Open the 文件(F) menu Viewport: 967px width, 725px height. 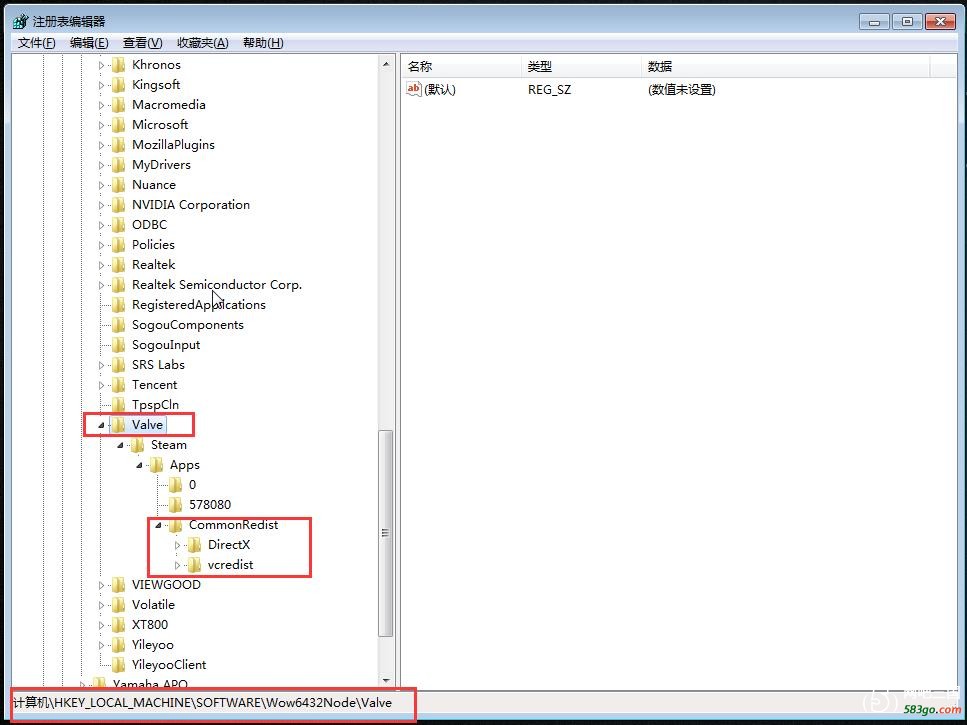pyautogui.click(x=36, y=43)
